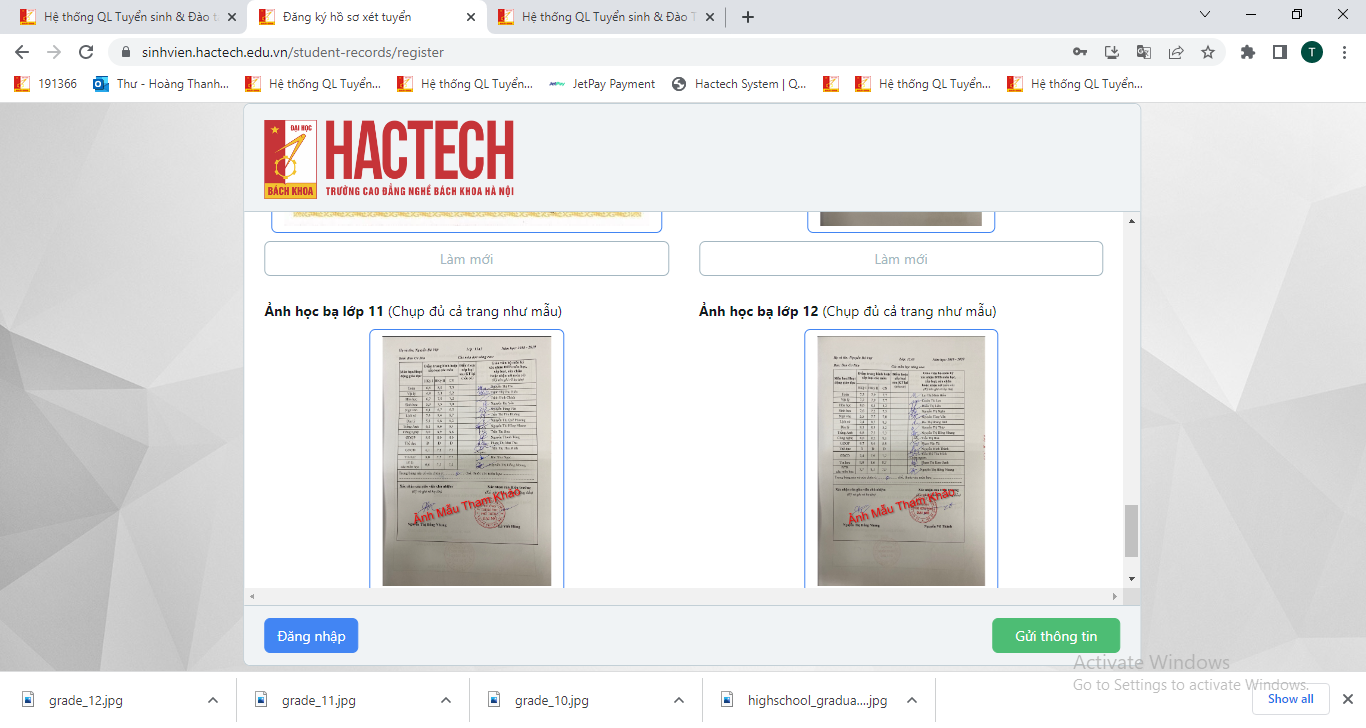Open the tab search chevron
Image resolution: width=1366 pixels, height=728 pixels.
[1205, 14]
